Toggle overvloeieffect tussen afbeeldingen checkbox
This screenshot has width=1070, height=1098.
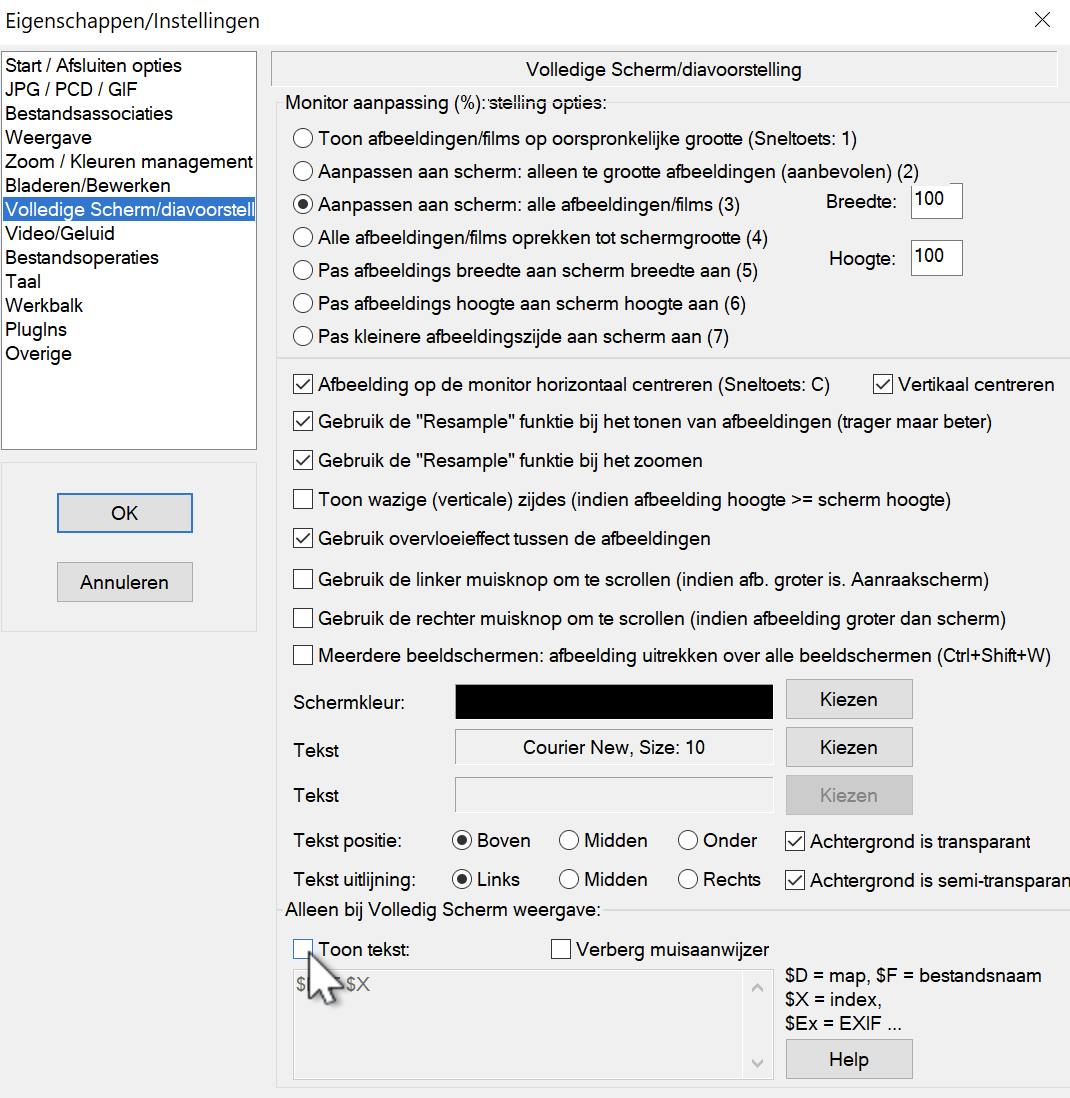(x=303, y=538)
